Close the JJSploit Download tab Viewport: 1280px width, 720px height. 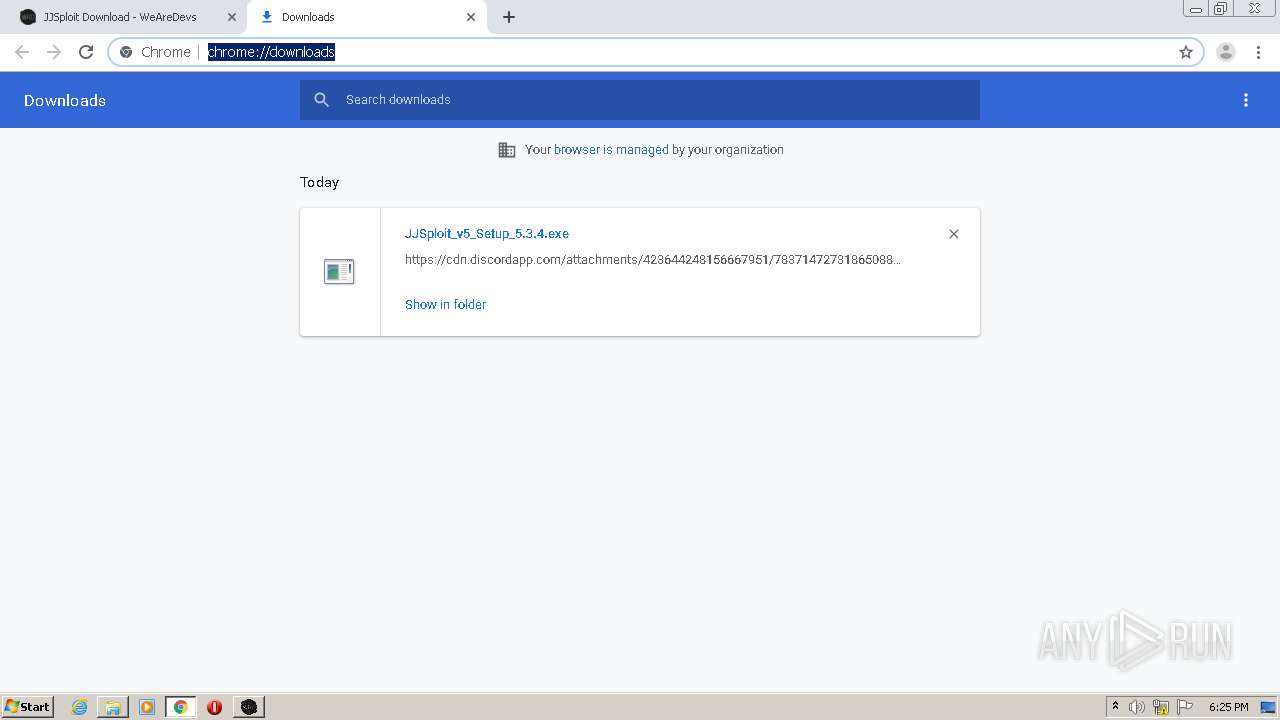(232, 17)
